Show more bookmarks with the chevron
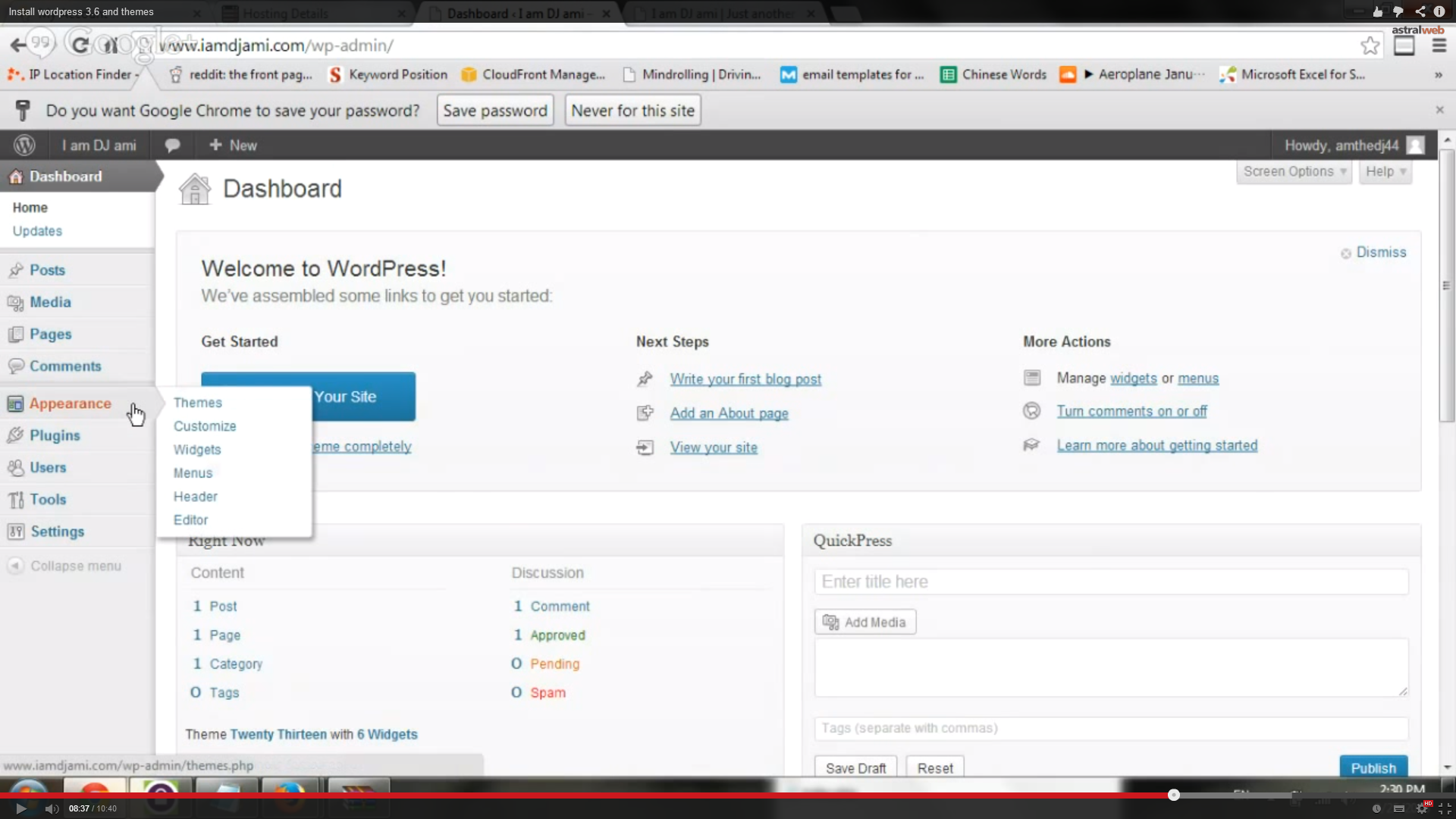 tap(1438, 74)
